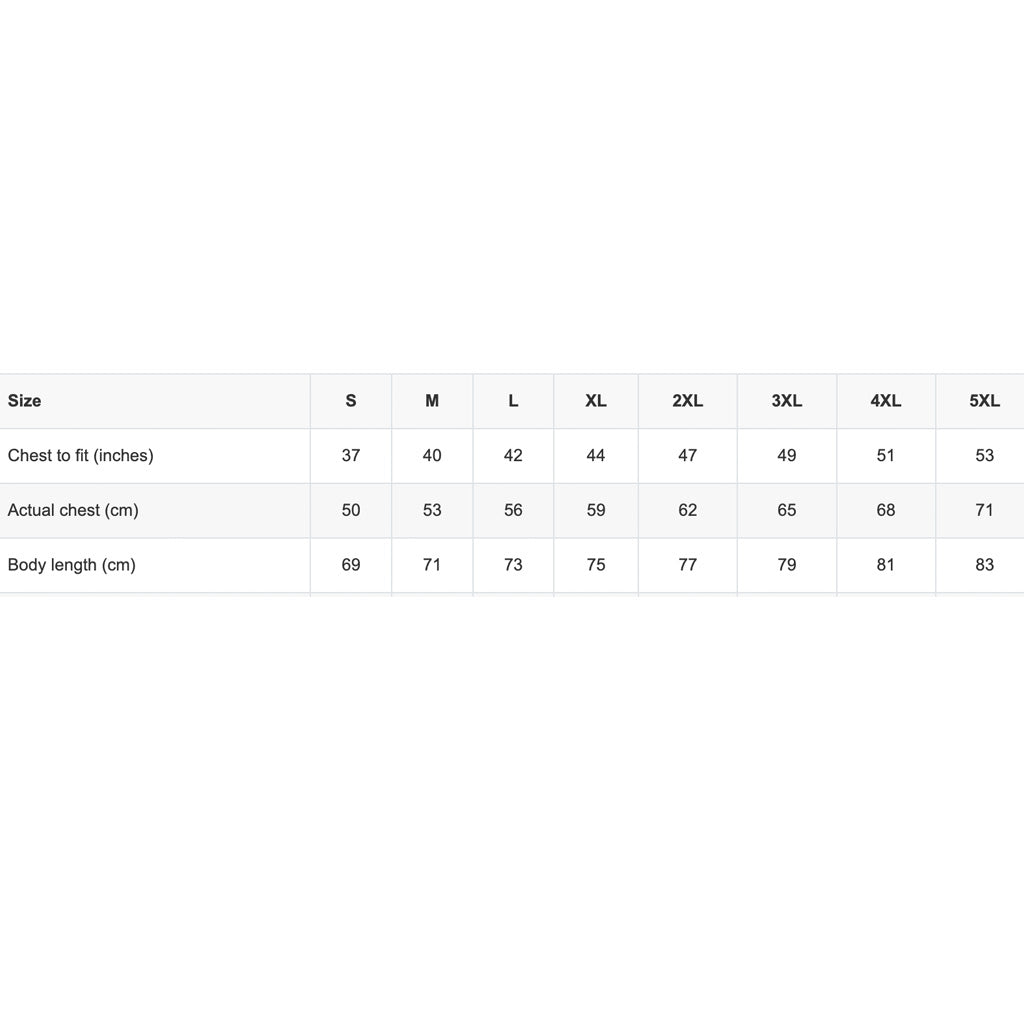Click actual chest value 50
This screenshot has width=1024, height=1024.
click(x=351, y=510)
